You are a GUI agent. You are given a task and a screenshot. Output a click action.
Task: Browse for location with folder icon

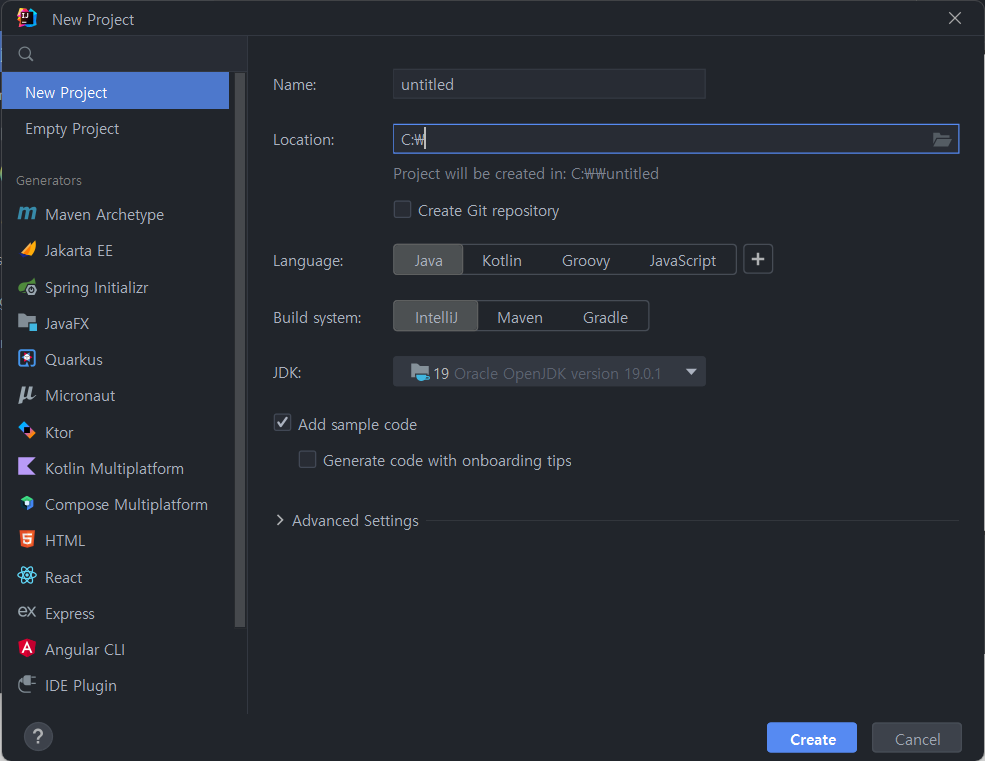pyautogui.click(x=941, y=140)
